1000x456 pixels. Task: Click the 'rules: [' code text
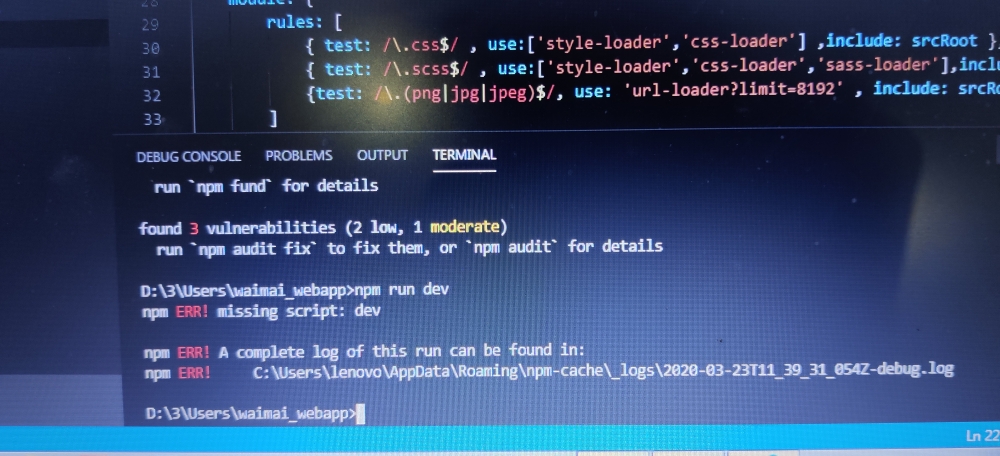click(x=304, y=24)
